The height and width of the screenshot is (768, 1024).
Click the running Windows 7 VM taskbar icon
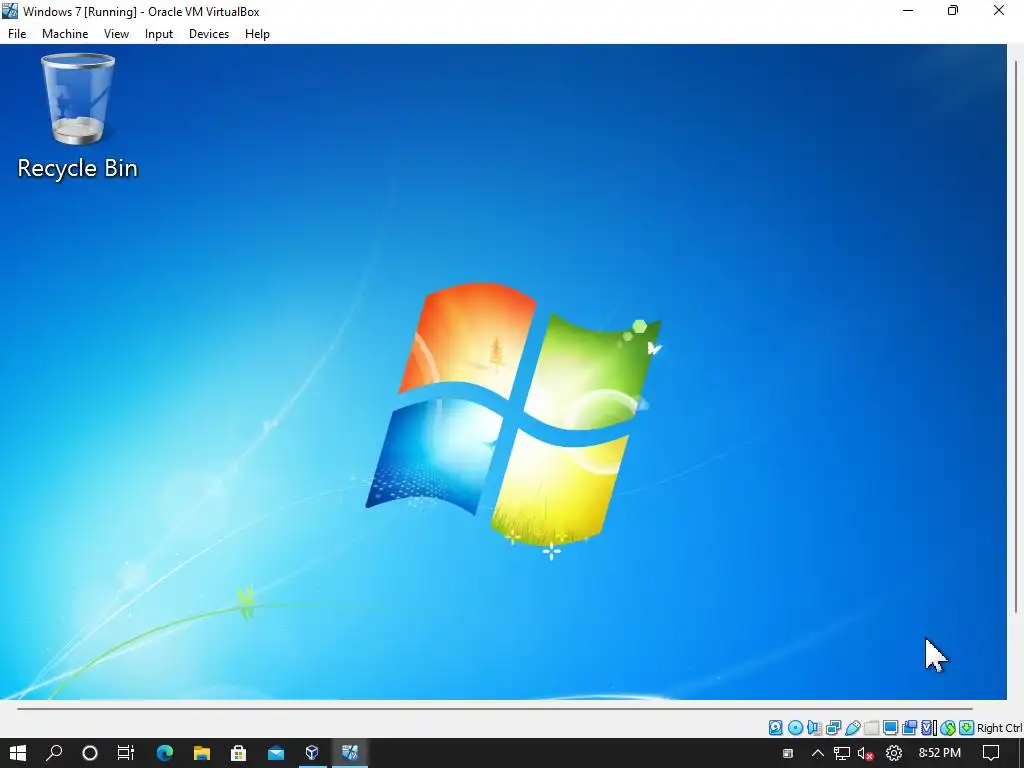tap(349, 753)
